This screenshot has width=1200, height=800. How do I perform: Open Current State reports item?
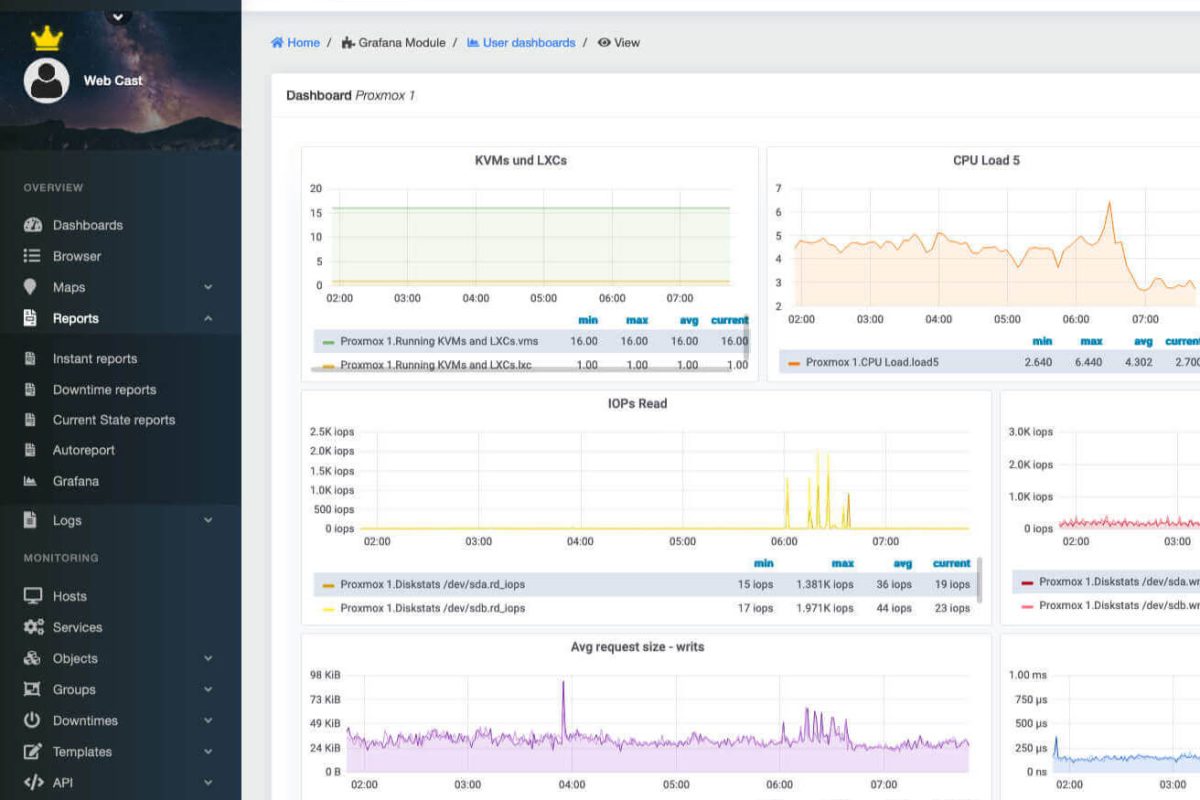point(113,420)
